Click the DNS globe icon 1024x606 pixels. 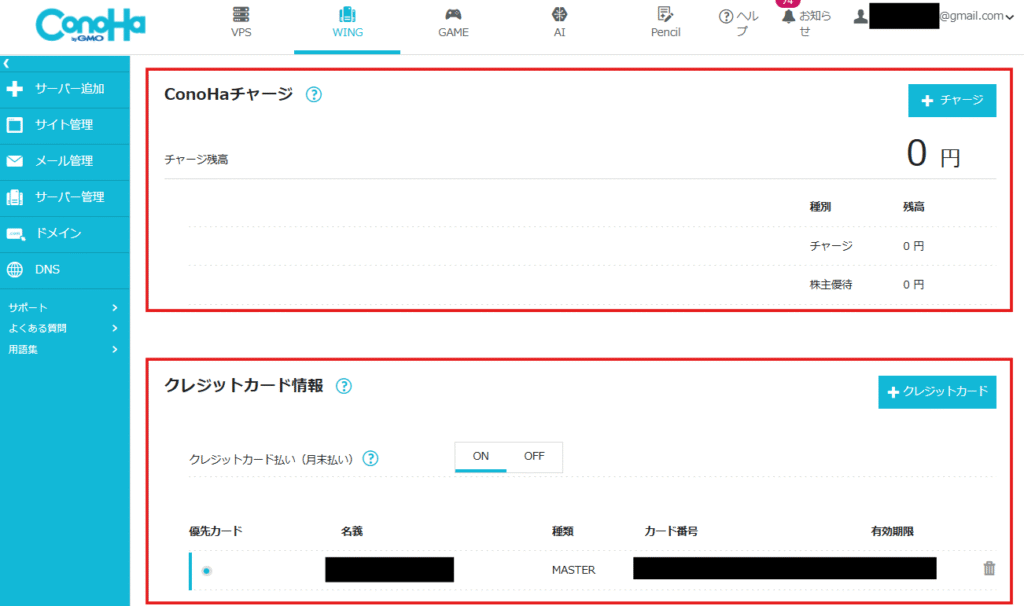coord(14,270)
